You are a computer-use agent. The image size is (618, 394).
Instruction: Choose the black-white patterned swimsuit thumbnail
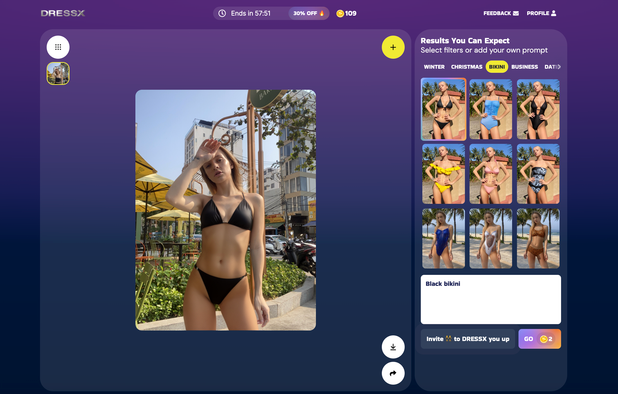pyautogui.click(x=538, y=174)
